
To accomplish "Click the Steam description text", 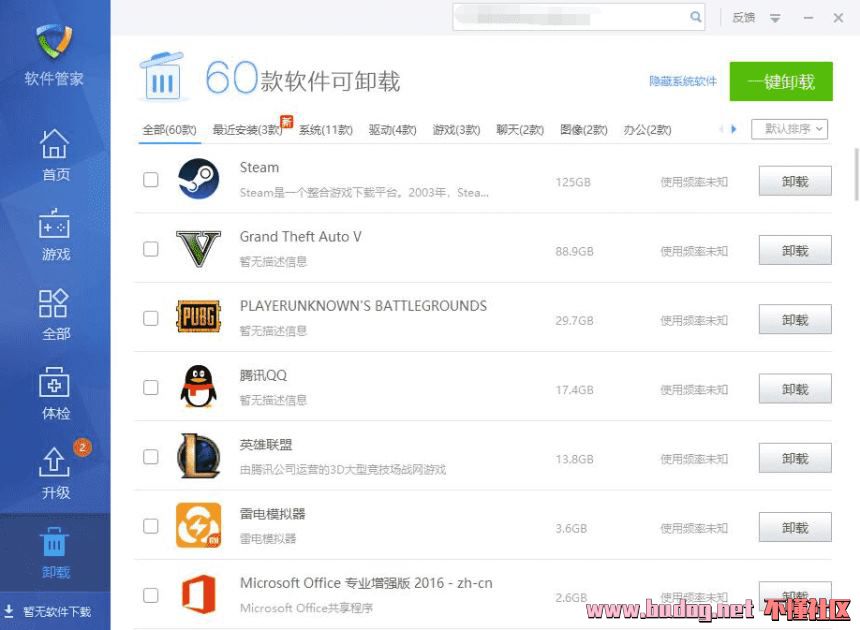I will pyautogui.click(x=364, y=192).
